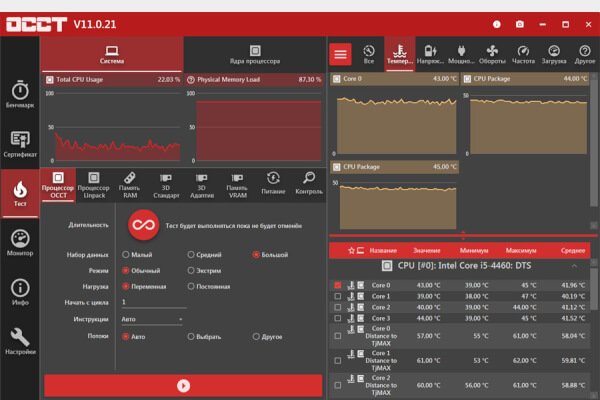Screen dimensions: 600x400
Task: Click the Начать с цикла input field
Action: [x=154, y=302]
